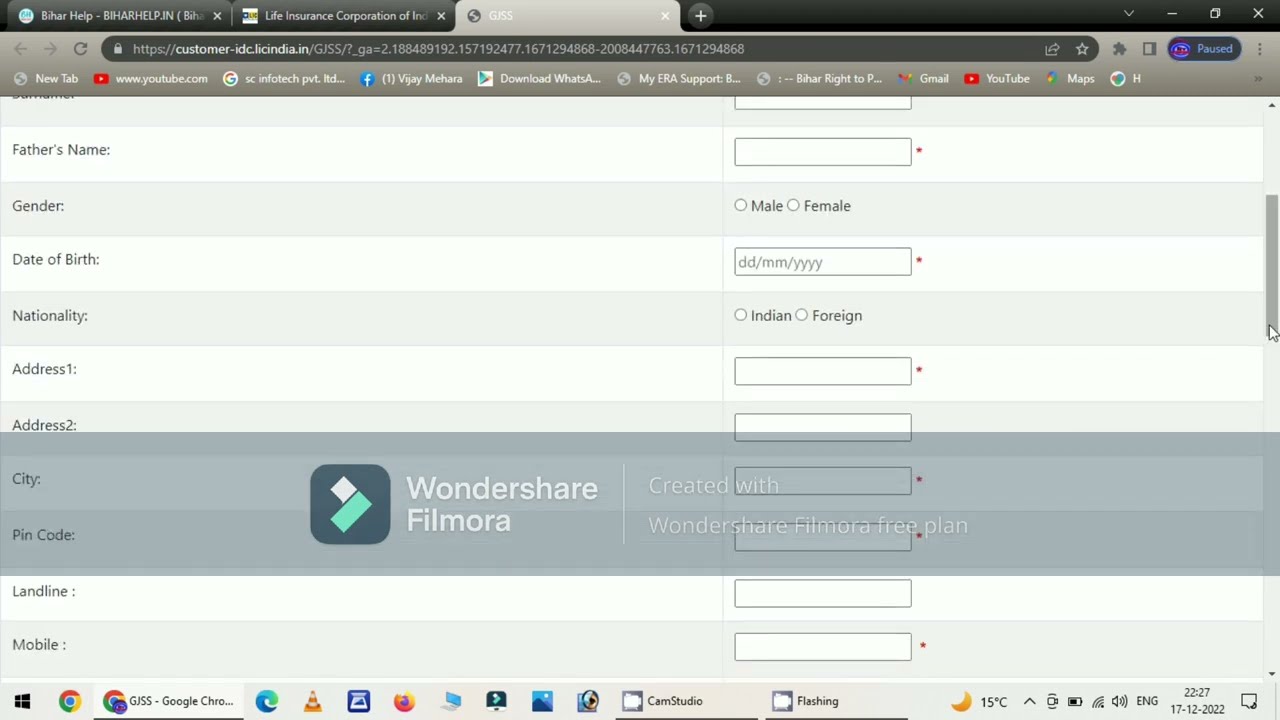
Task: Click the Father's Name input field
Action: pos(823,152)
